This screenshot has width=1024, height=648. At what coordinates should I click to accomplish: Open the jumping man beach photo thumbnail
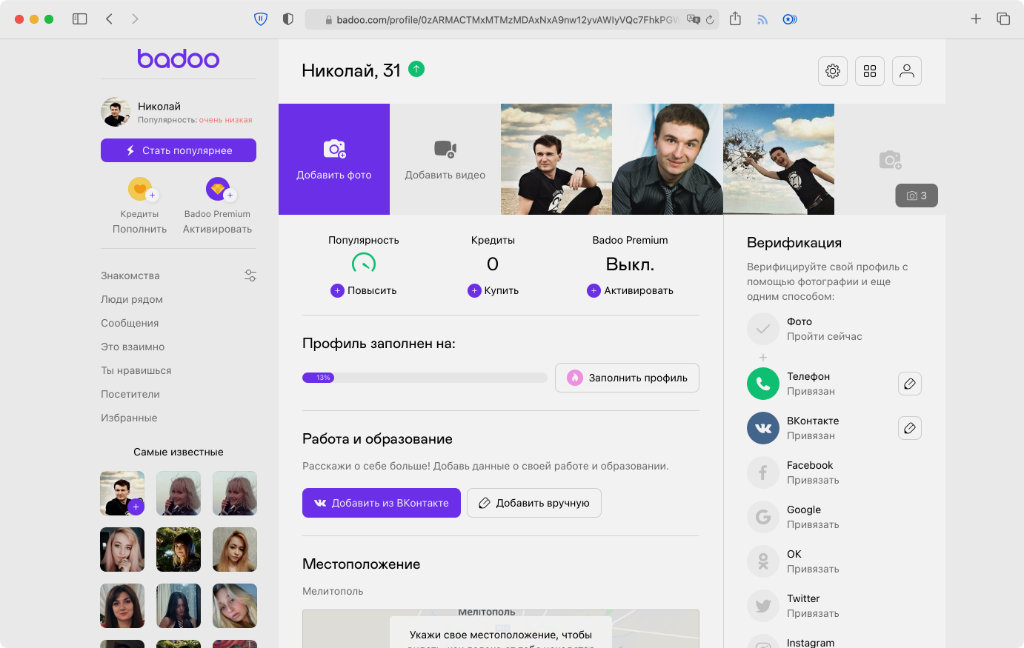778,159
